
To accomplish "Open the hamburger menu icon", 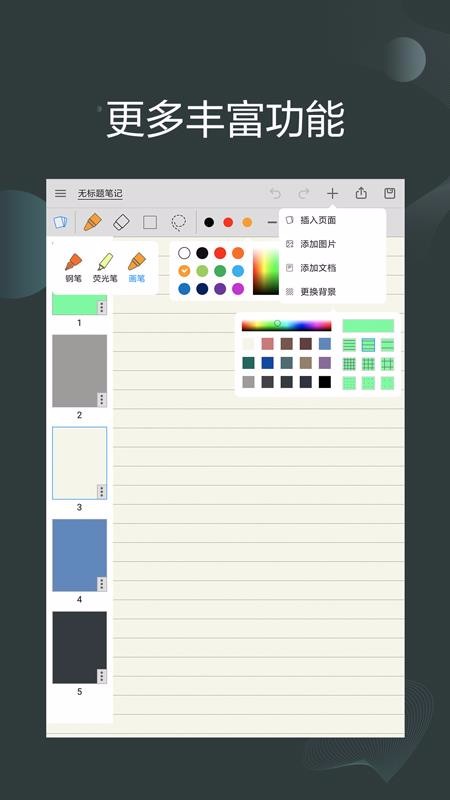I will (x=61, y=193).
